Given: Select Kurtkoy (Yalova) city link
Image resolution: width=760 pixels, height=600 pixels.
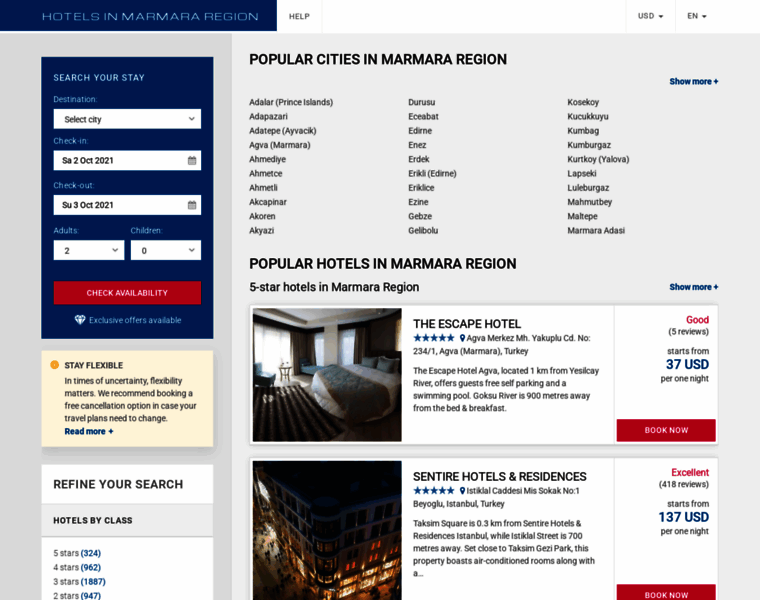Looking at the screenshot, I should pos(598,159).
